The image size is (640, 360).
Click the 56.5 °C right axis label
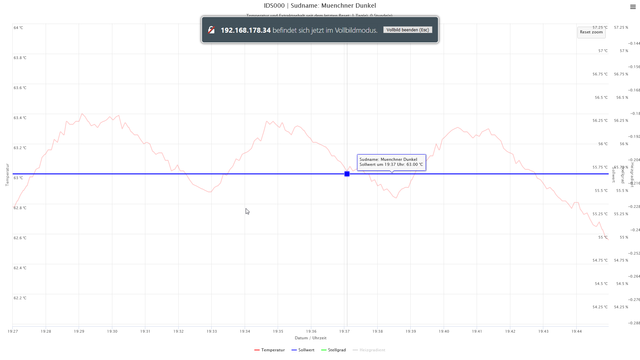click(601, 98)
